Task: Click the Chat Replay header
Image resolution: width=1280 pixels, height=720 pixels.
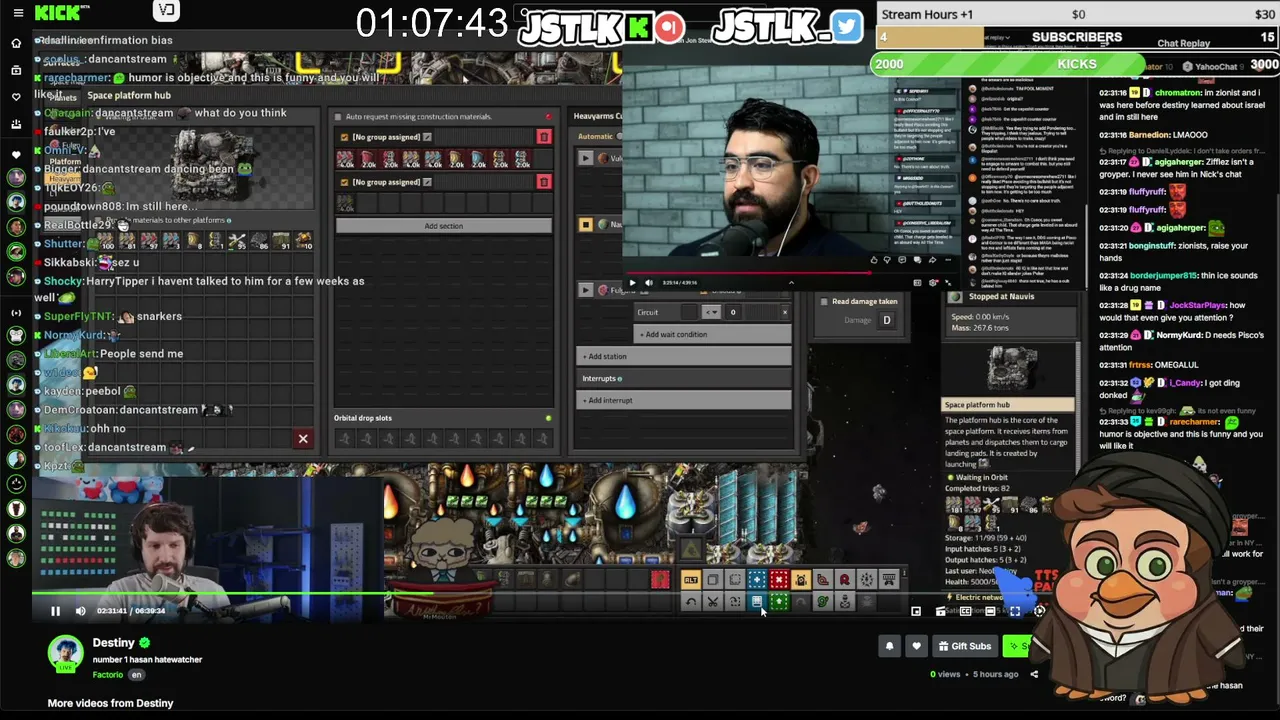Action: click(x=1183, y=44)
